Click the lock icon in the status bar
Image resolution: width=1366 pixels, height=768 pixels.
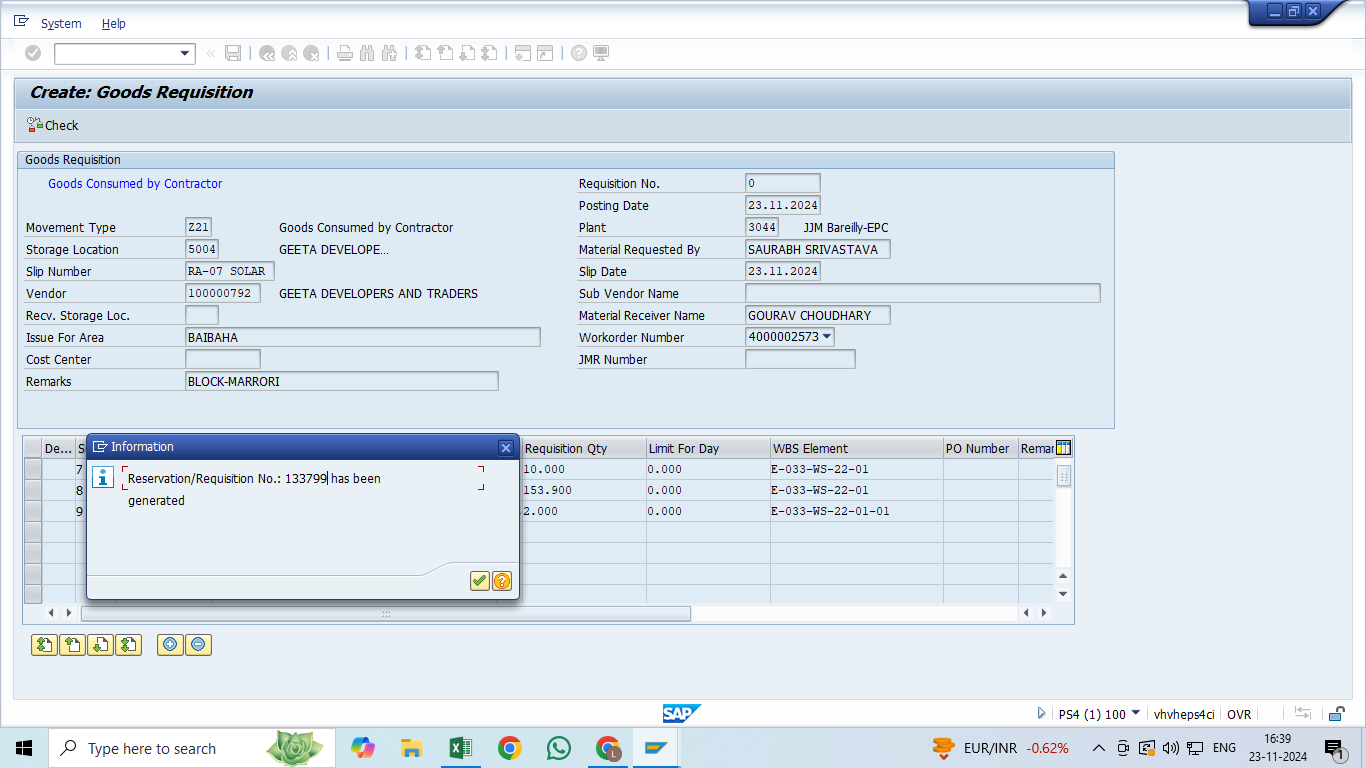coord(1336,714)
